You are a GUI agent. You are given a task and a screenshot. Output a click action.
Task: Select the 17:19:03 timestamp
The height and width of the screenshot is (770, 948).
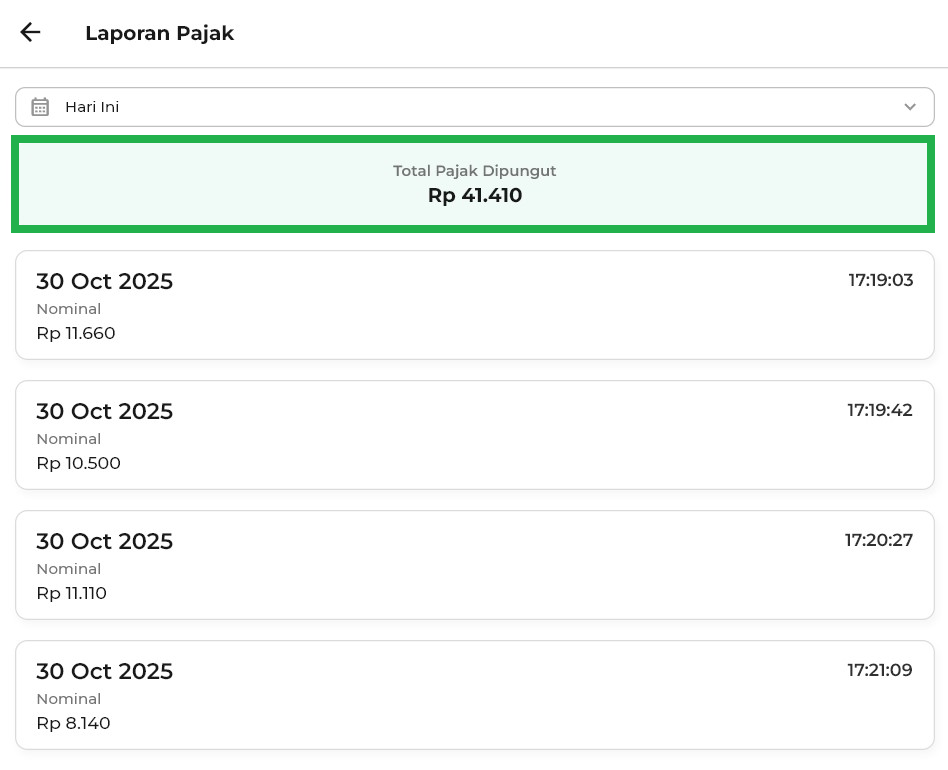[881, 280]
